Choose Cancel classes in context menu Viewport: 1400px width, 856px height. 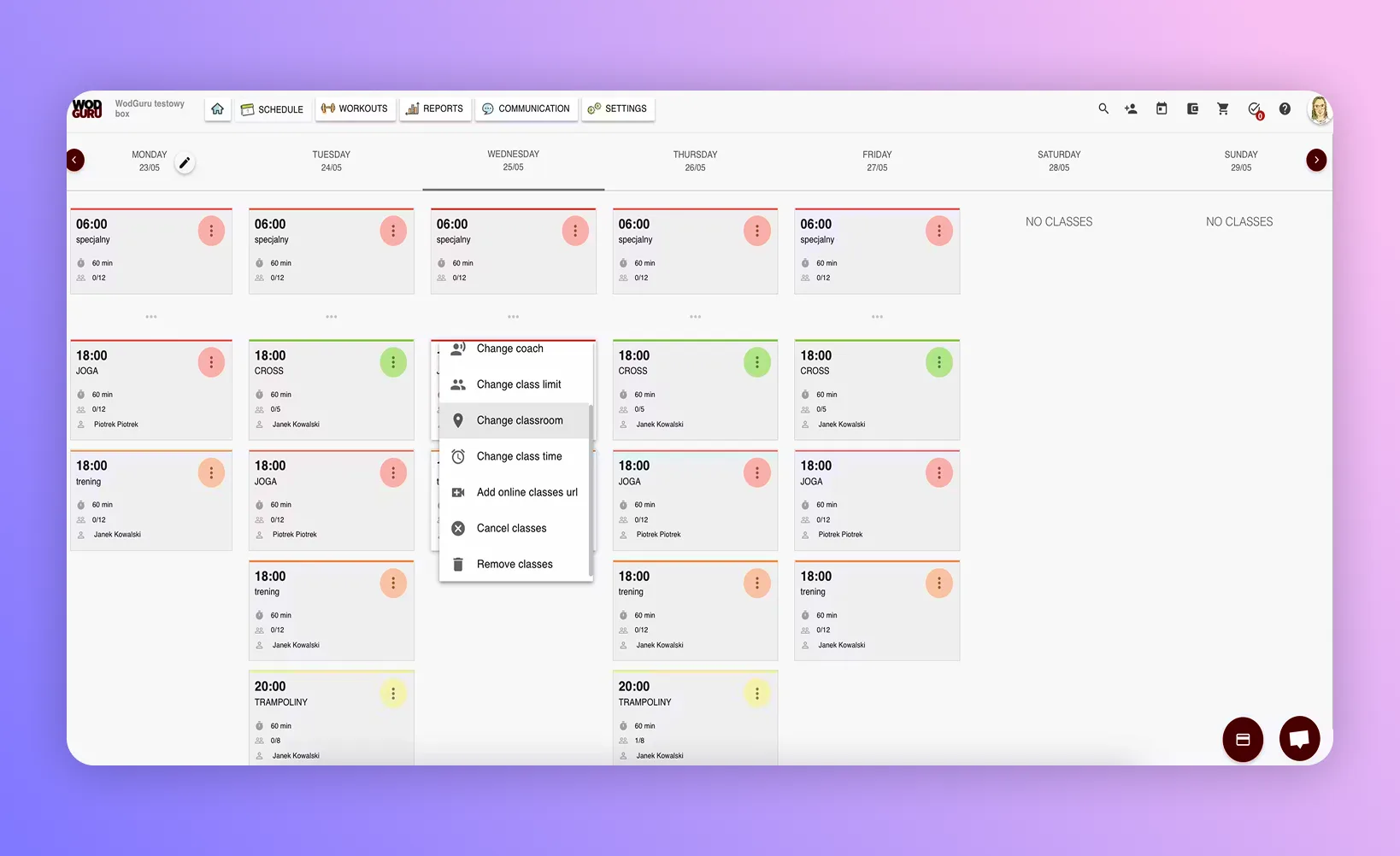pyautogui.click(x=511, y=528)
